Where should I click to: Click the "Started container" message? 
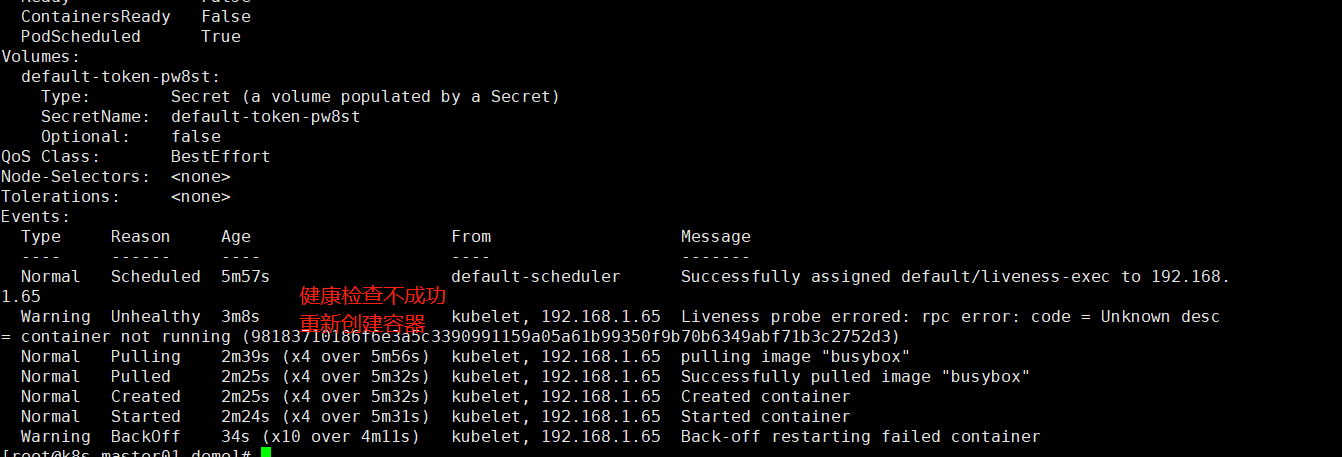tap(766, 416)
